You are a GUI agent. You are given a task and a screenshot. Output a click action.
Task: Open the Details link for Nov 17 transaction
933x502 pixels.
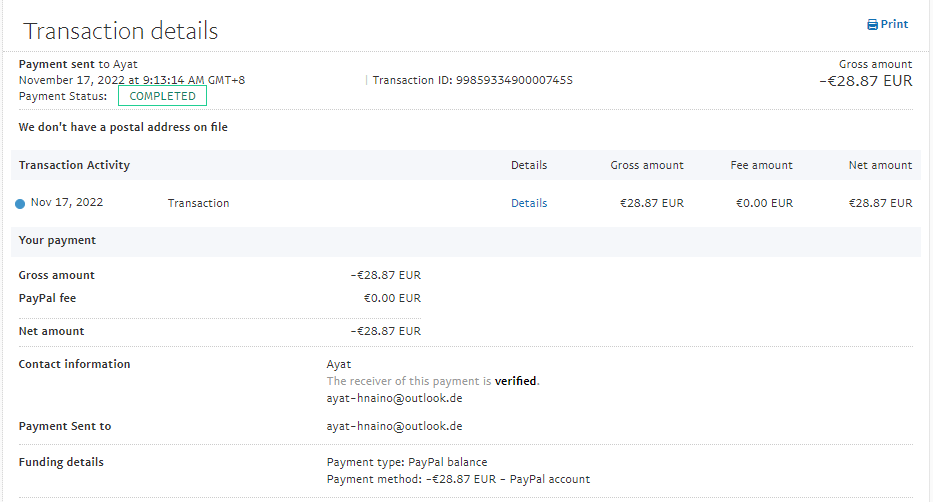(x=529, y=203)
